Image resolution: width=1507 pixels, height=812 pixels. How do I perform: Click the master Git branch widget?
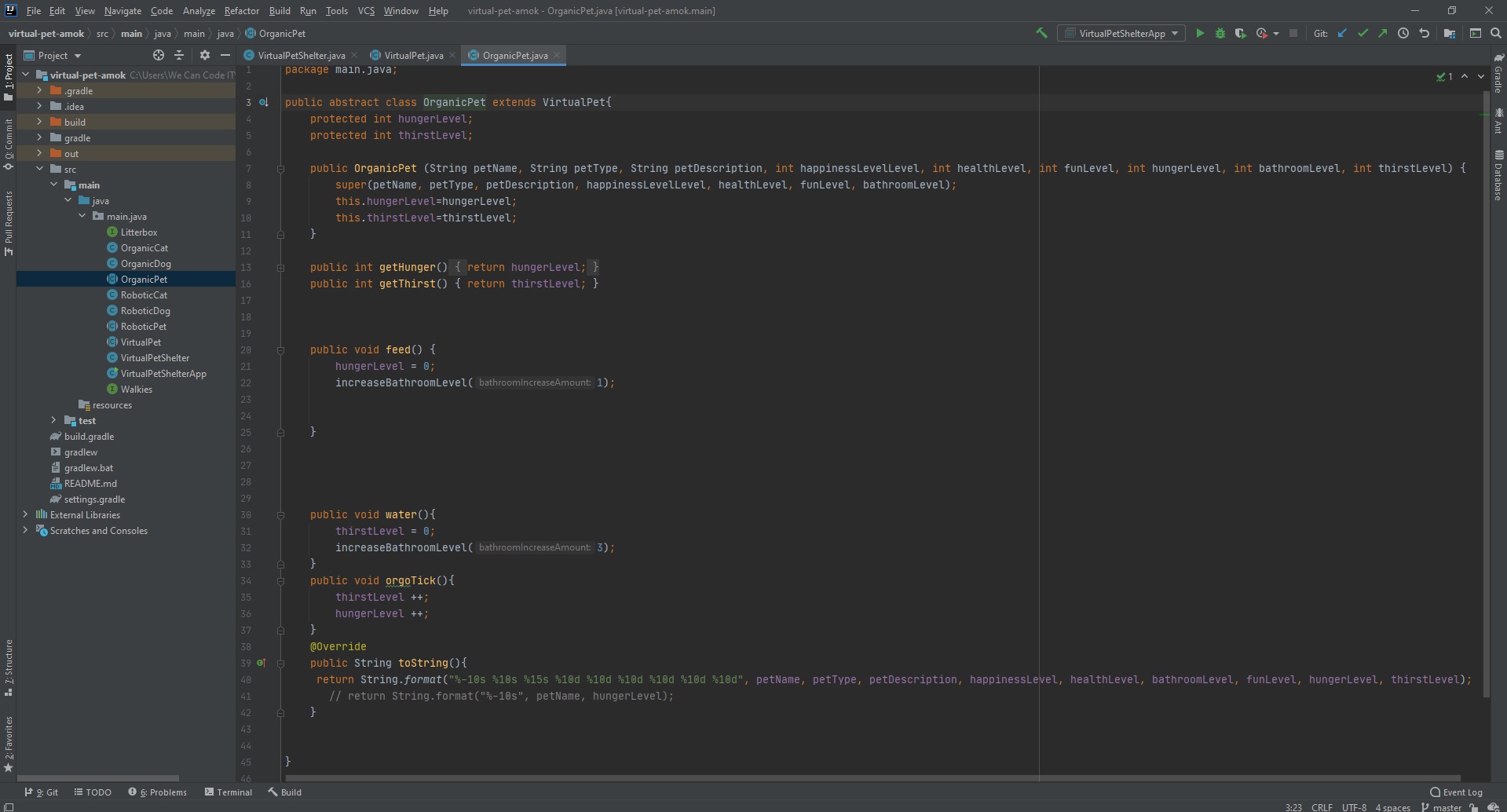pyautogui.click(x=1441, y=807)
